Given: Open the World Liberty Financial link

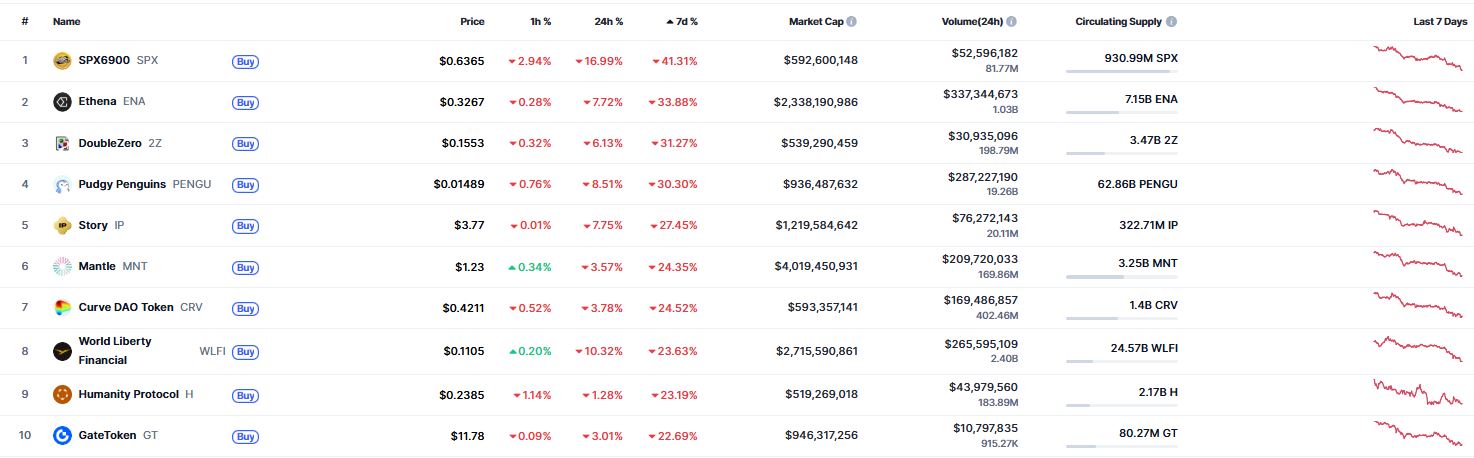Looking at the screenshot, I should (x=115, y=350).
